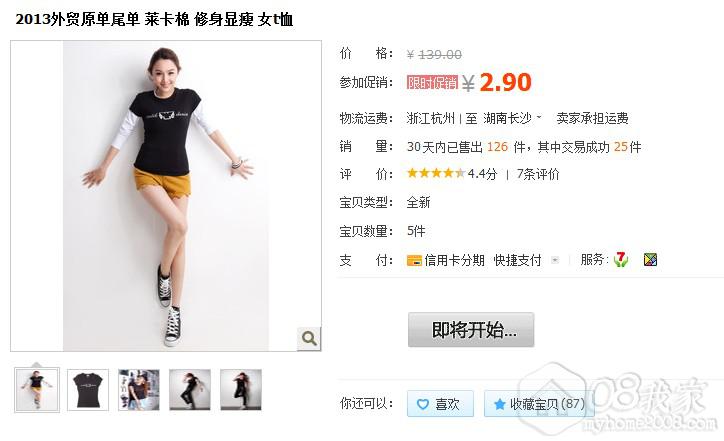
Task: Click the 限时促销 promotion tag
Action: pos(432,83)
